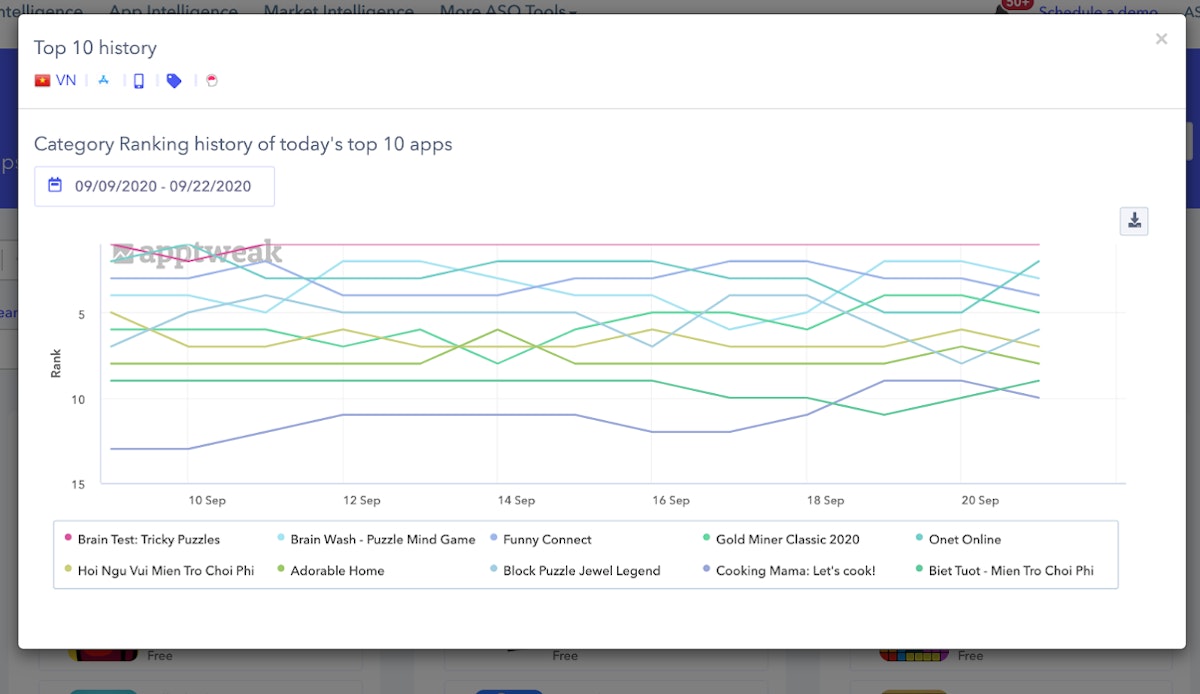The height and width of the screenshot is (694, 1200).
Task: Click the blue price tag icon
Action: (174, 81)
